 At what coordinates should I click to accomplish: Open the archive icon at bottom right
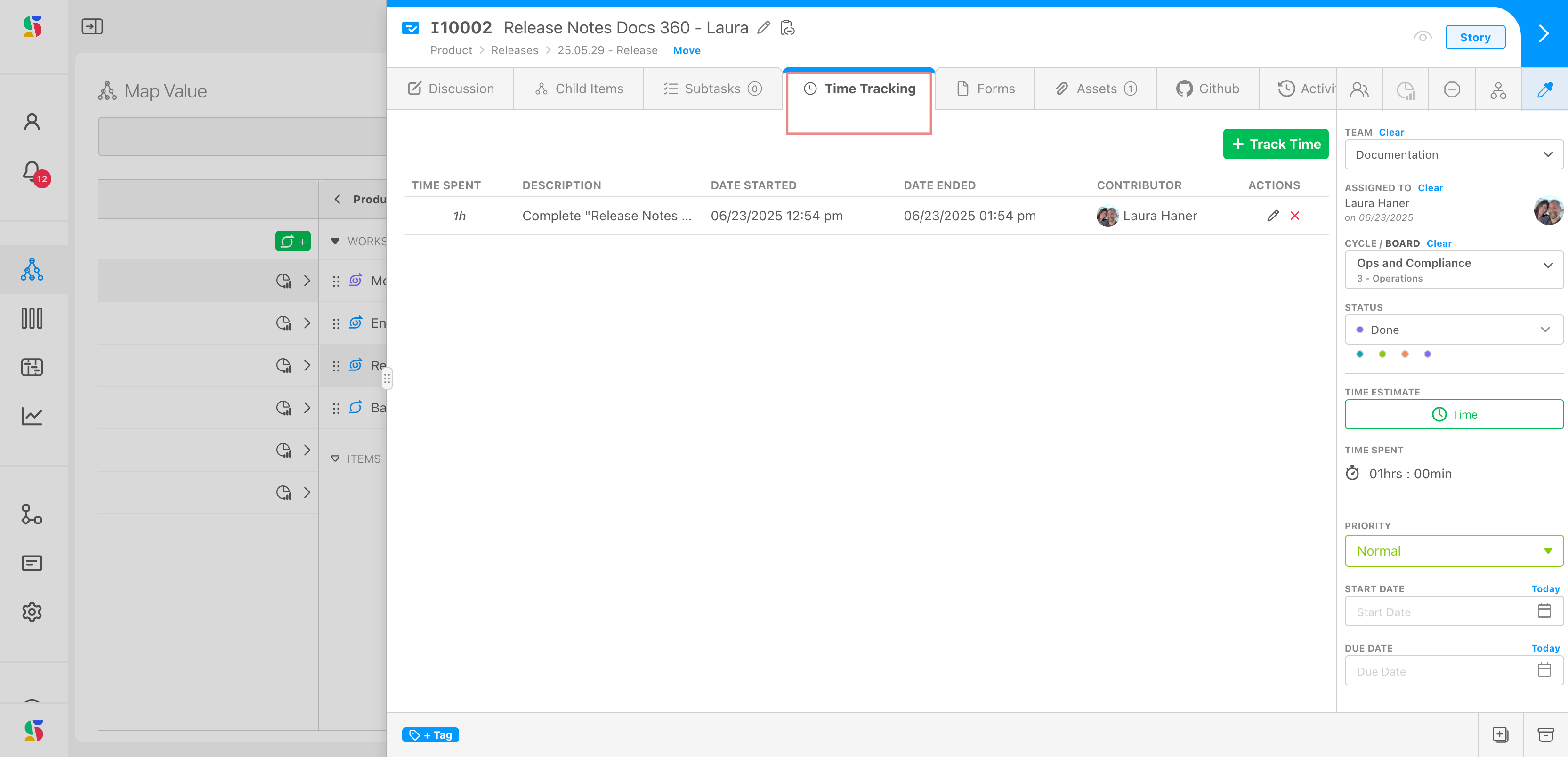pos(1545,734)
